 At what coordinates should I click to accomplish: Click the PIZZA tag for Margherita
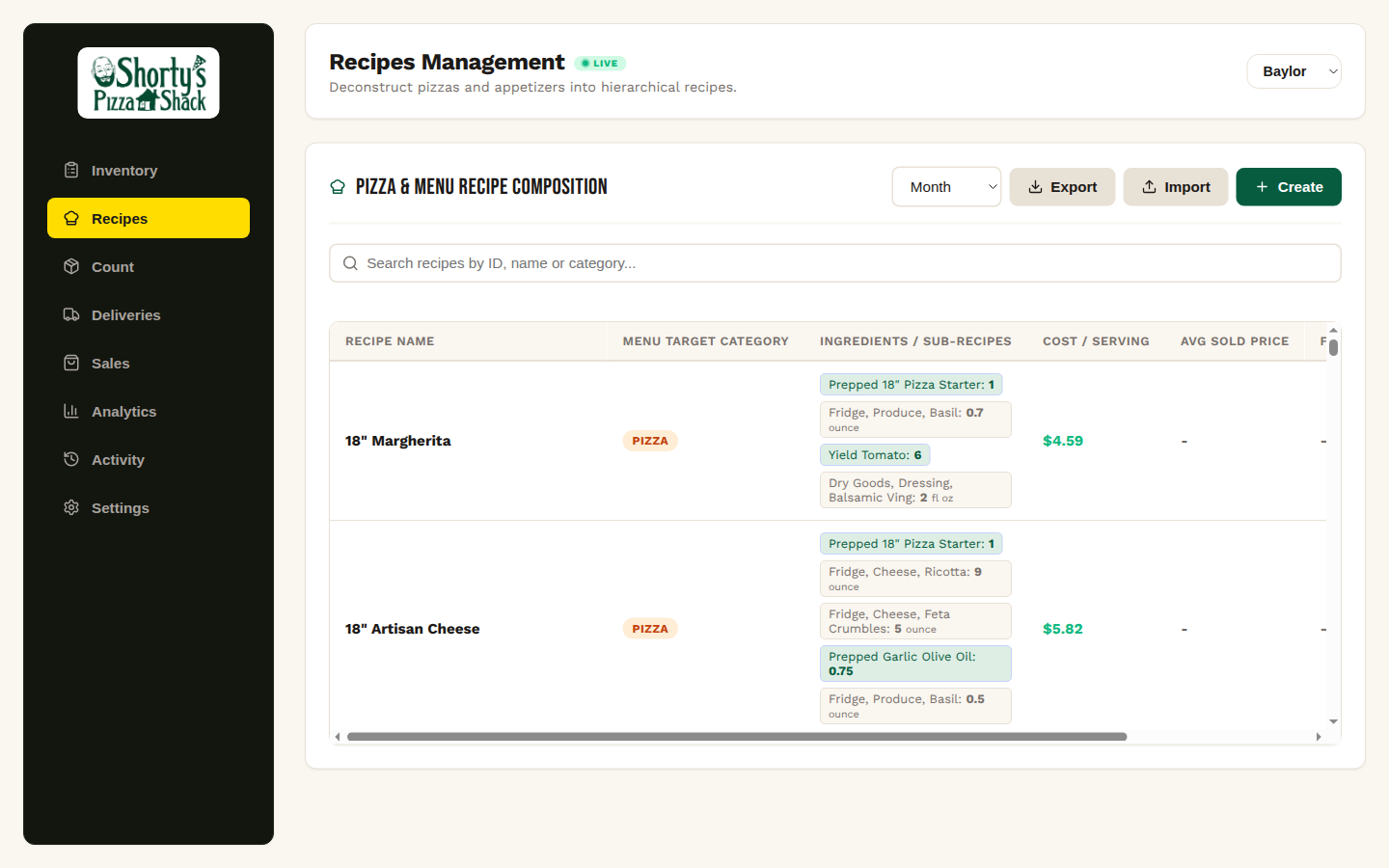[x=650, y=441]
